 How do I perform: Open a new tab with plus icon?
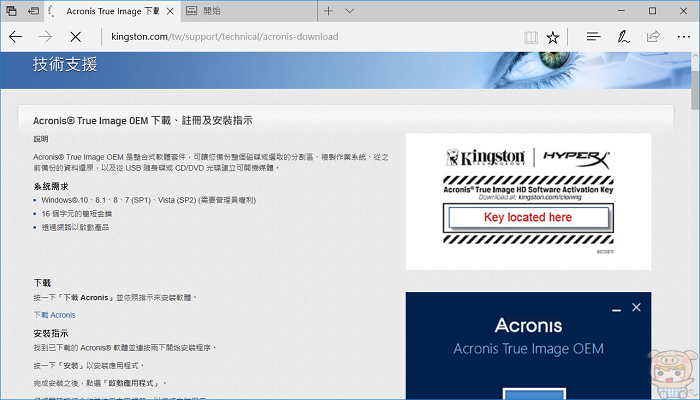(328, 11)
